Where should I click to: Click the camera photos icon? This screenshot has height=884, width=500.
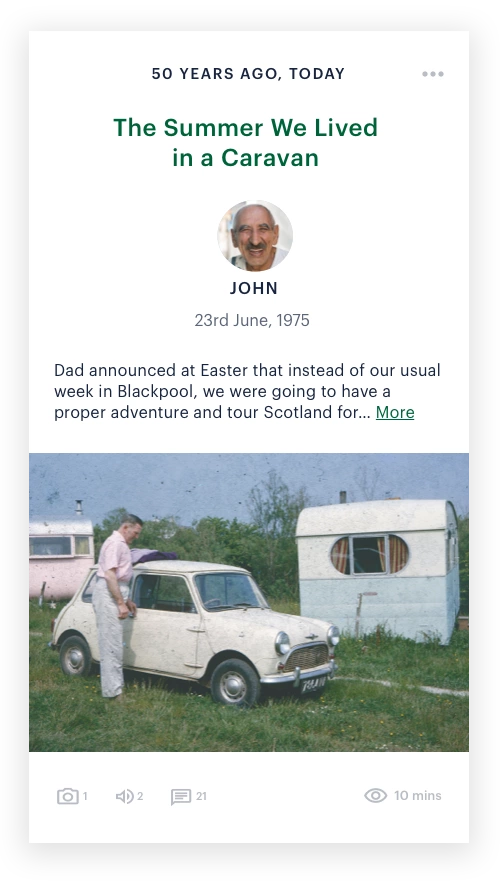pos(68,796)
